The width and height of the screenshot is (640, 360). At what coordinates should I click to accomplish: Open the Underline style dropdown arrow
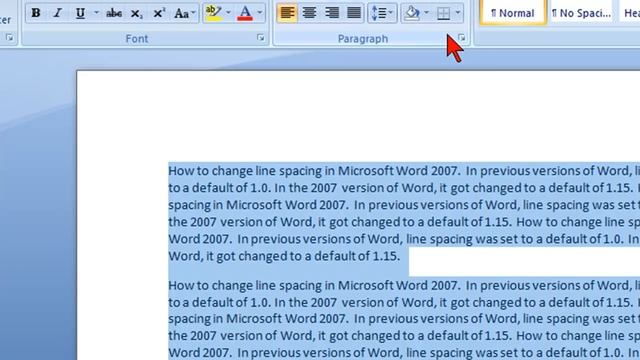[x=96, y=13]
